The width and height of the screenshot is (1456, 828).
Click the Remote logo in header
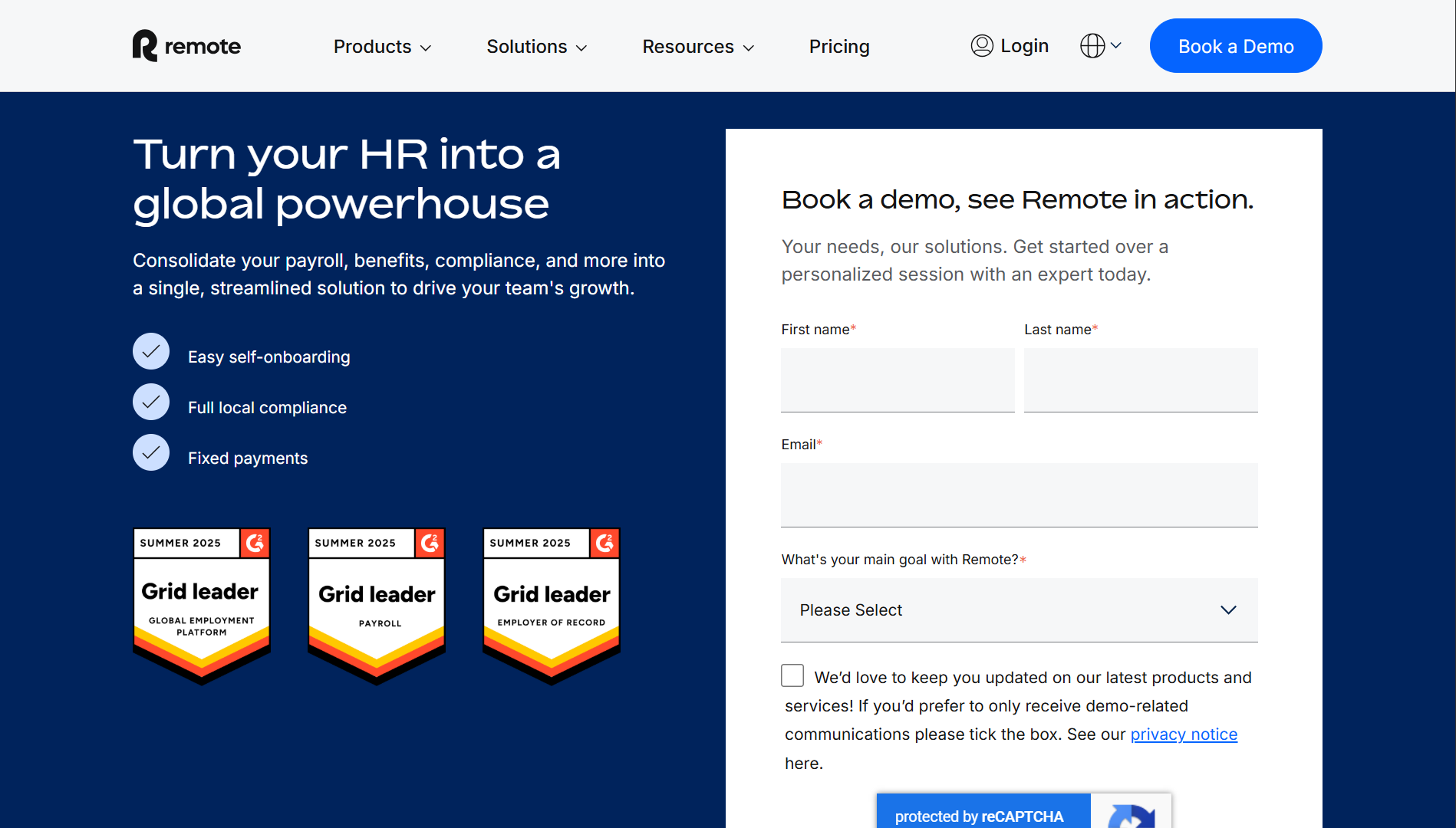tap(186, 46)
